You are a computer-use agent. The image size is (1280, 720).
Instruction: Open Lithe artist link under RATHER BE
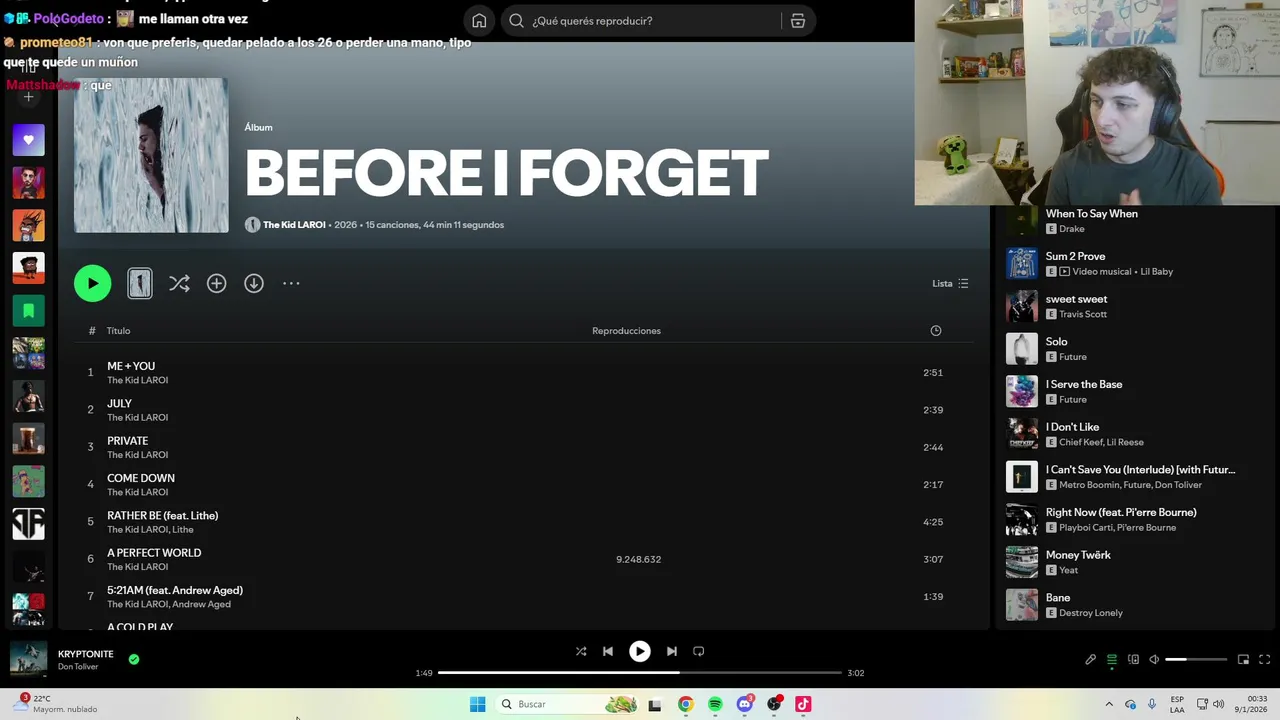point(183,530)
